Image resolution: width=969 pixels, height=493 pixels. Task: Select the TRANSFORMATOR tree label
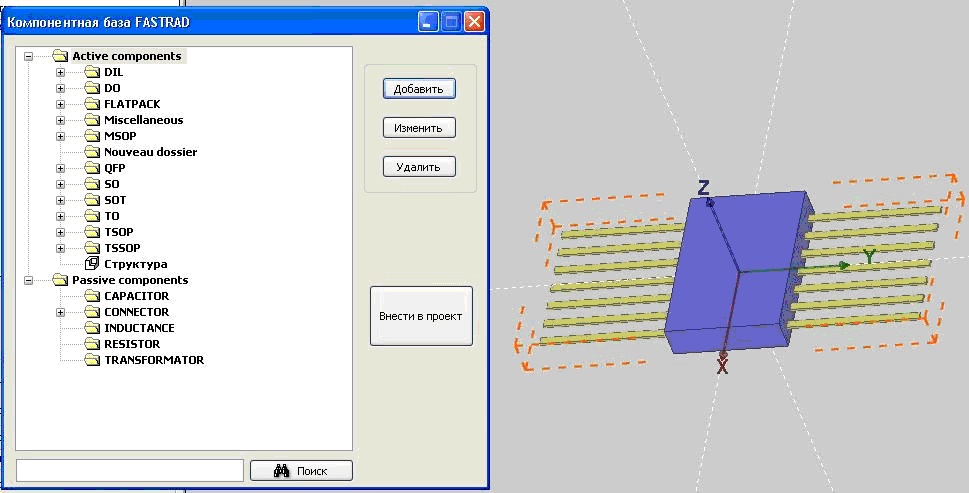pos(154,360)
